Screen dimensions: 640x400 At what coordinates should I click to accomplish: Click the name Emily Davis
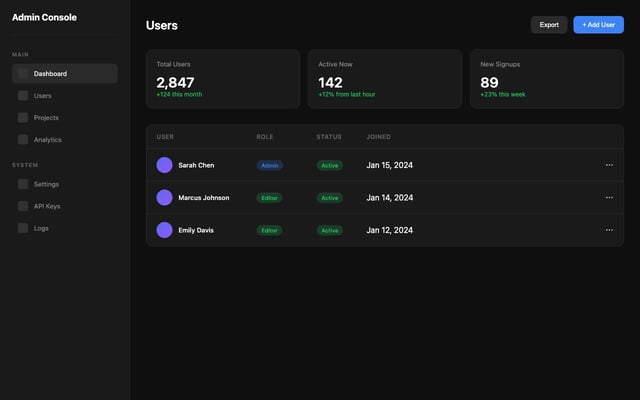(x=196, y=230)
